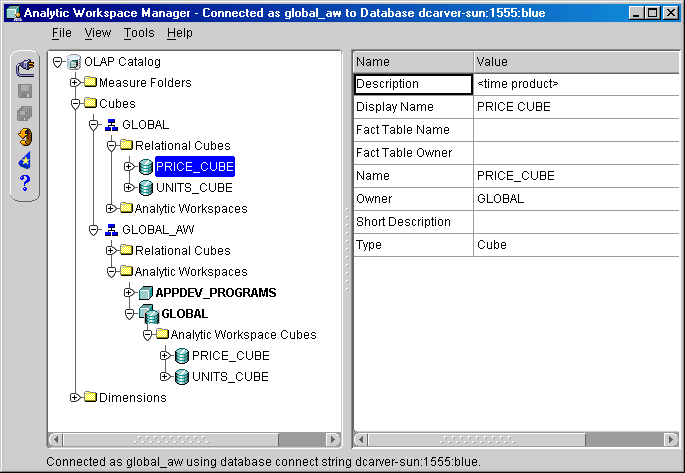The image size is (685, 473).
Task: Expand the Measure Folders node
Action: click(75, 82)
